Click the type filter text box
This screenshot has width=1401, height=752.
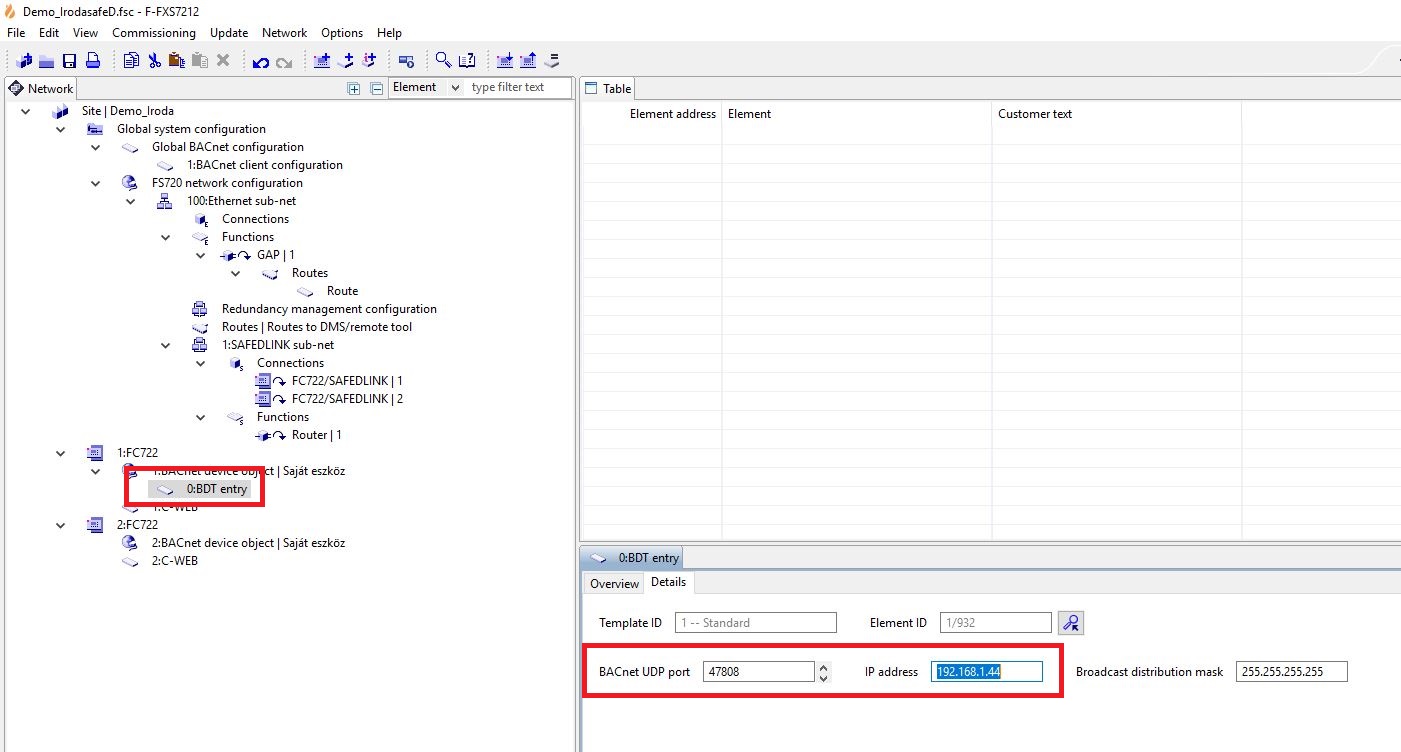coord(518,88)
